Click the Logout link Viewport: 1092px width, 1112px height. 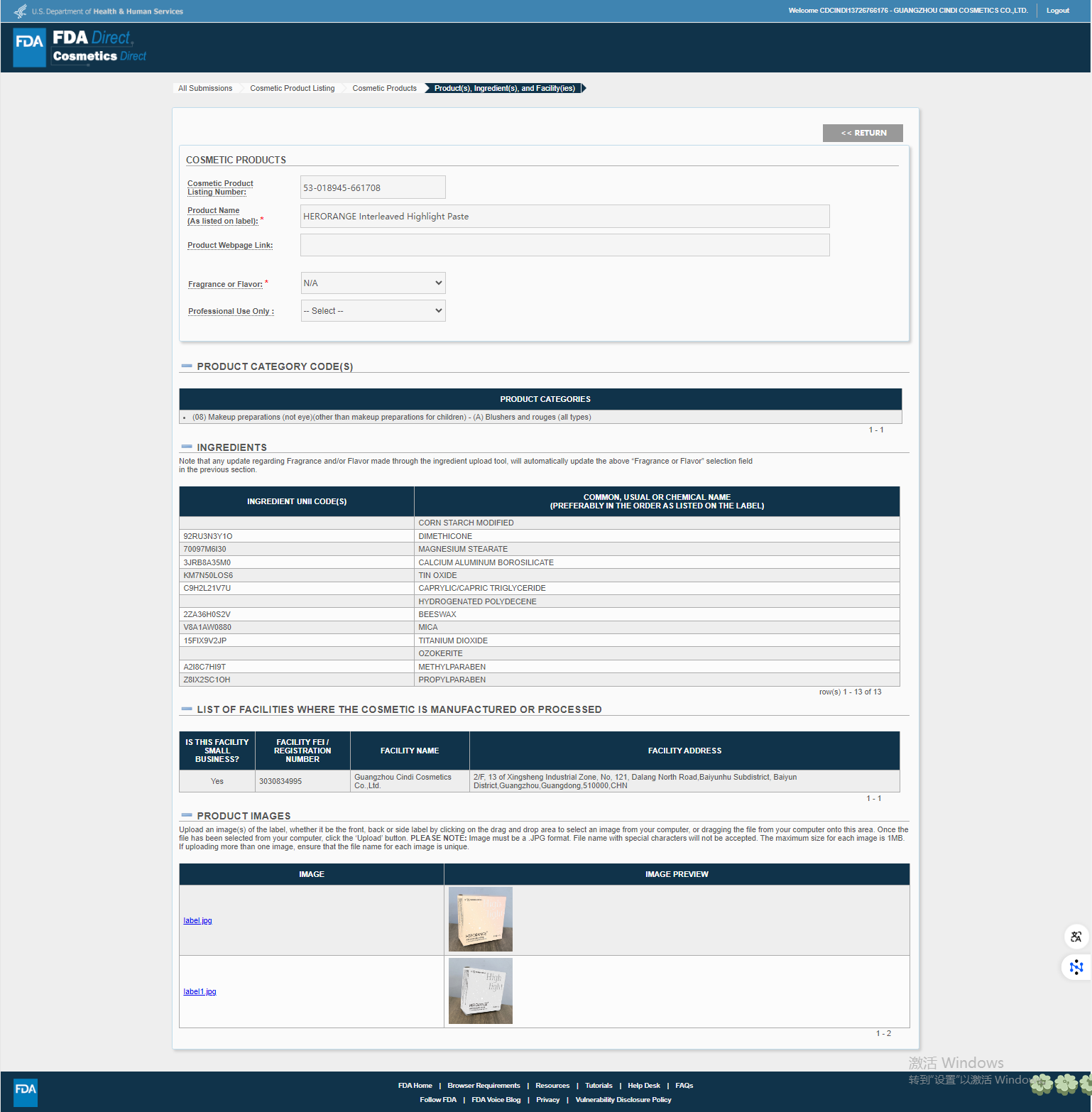(1057, 11)
